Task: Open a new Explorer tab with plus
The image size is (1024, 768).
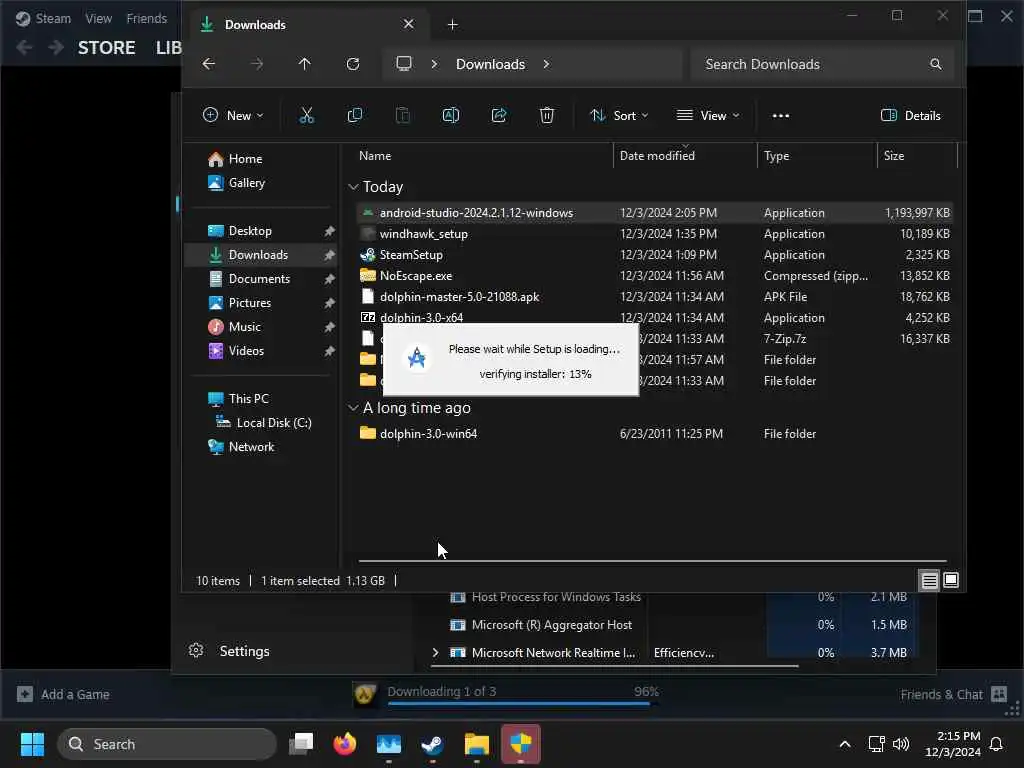Action: 453,25
